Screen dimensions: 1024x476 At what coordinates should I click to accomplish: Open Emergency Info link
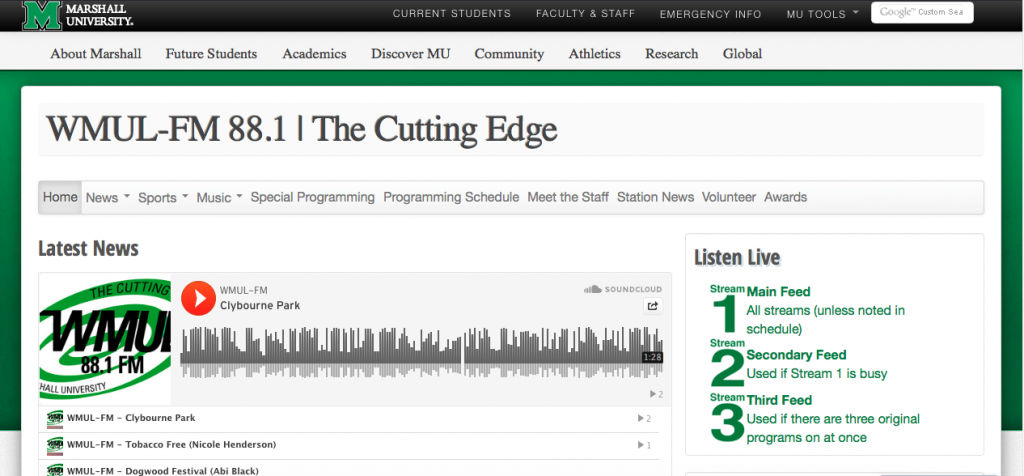[x=711, y=14]
